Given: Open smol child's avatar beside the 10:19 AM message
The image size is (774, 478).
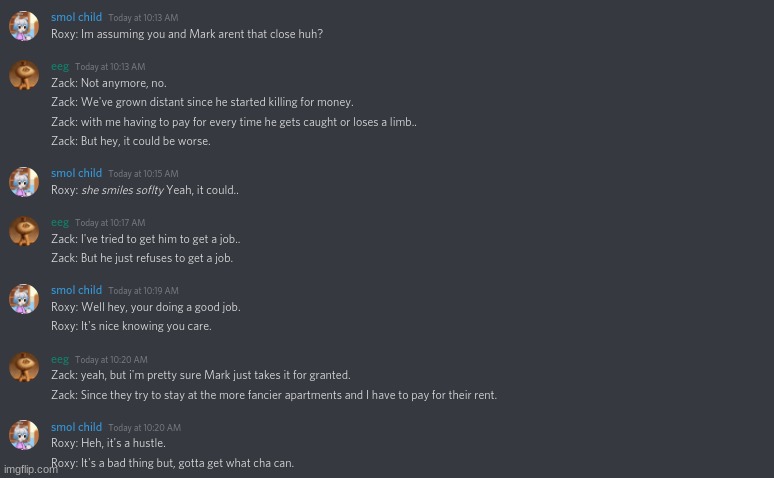Looking at the screenshot, I should (x=24, y=299).
